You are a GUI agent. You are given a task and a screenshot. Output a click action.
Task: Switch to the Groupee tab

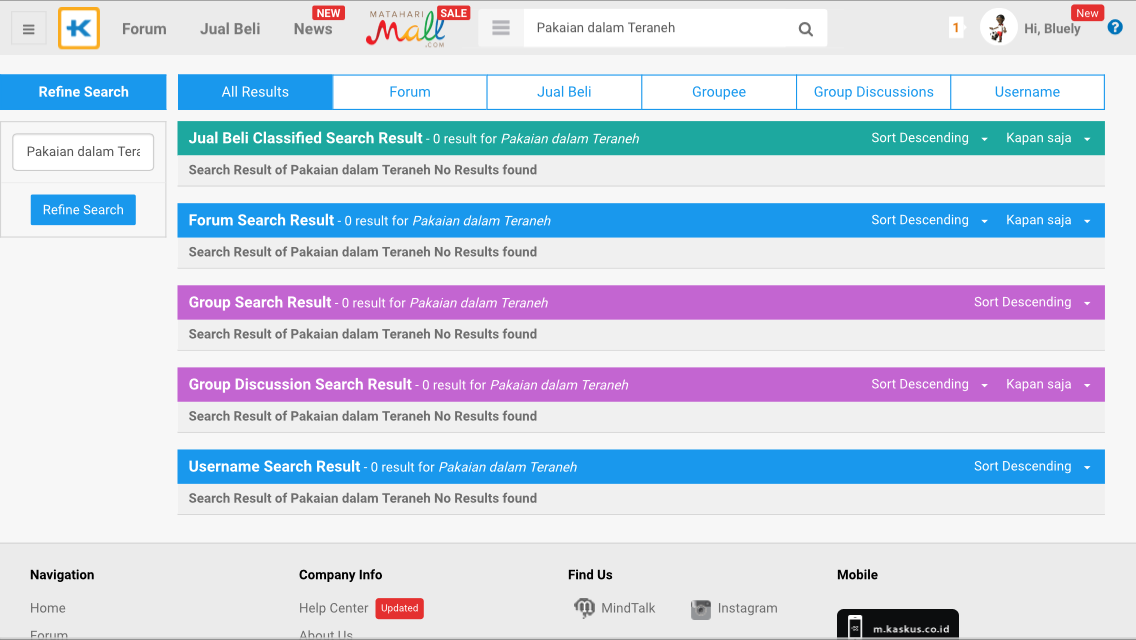[719, 92]
